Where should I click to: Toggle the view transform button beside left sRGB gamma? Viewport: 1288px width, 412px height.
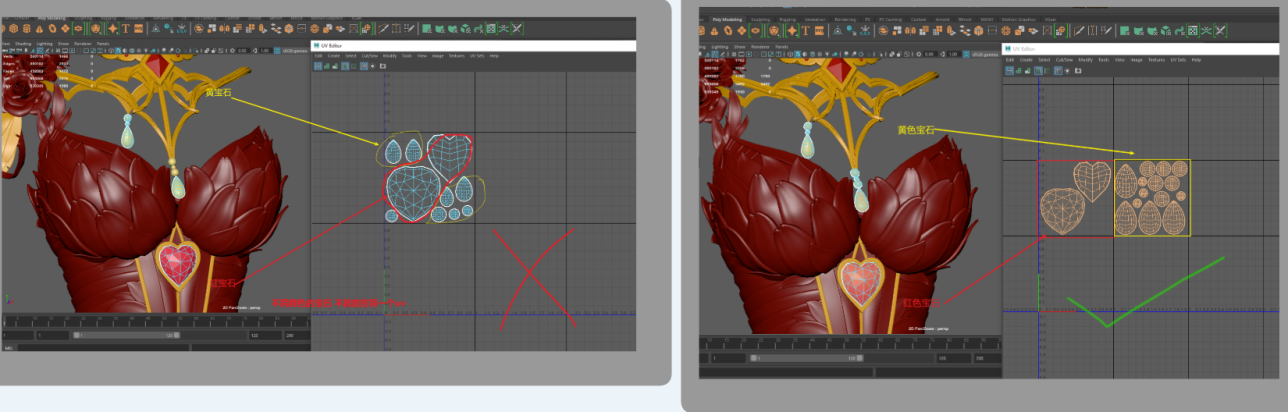click(x=275, y=50)
